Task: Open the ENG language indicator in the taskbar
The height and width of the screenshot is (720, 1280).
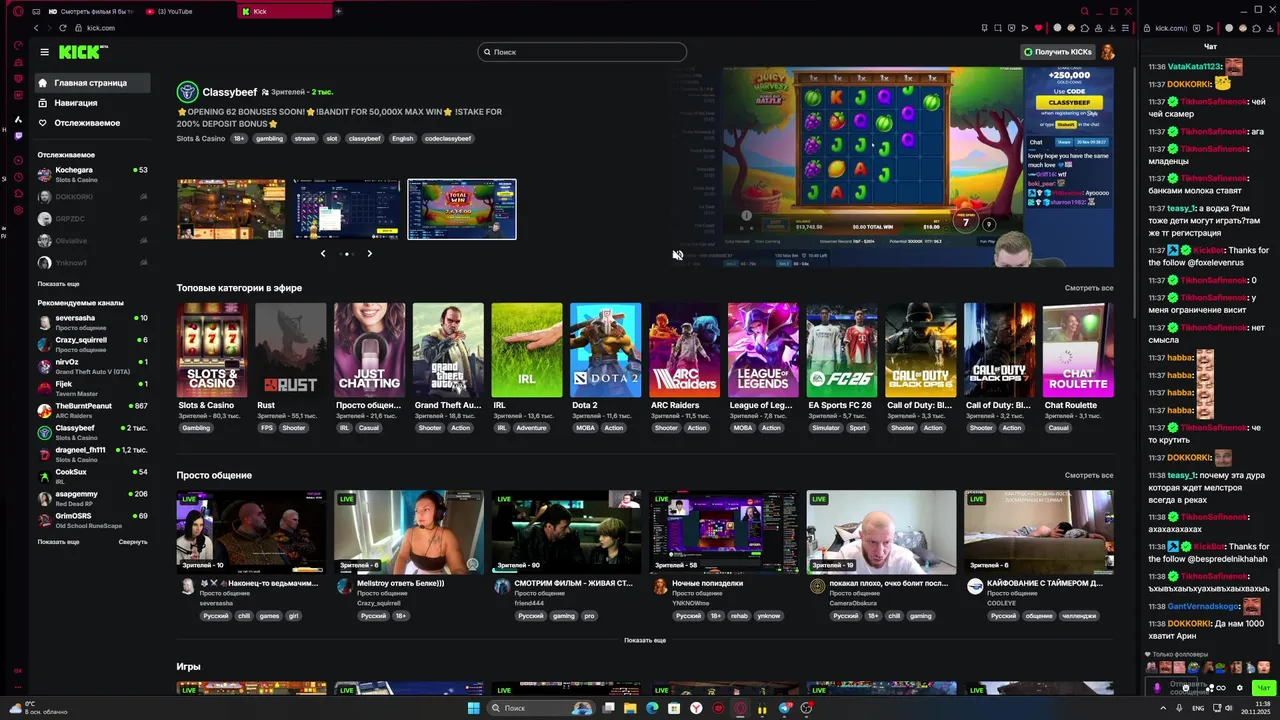Action: point(1198,708)
